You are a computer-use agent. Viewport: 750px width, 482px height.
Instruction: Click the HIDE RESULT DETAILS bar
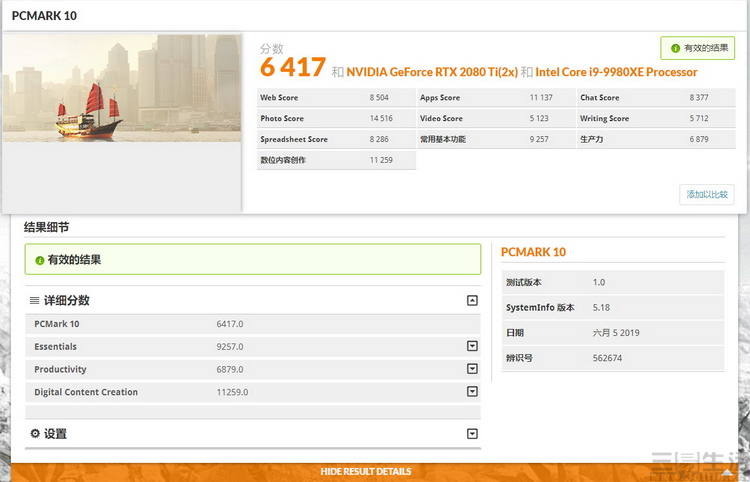(365, 471)
